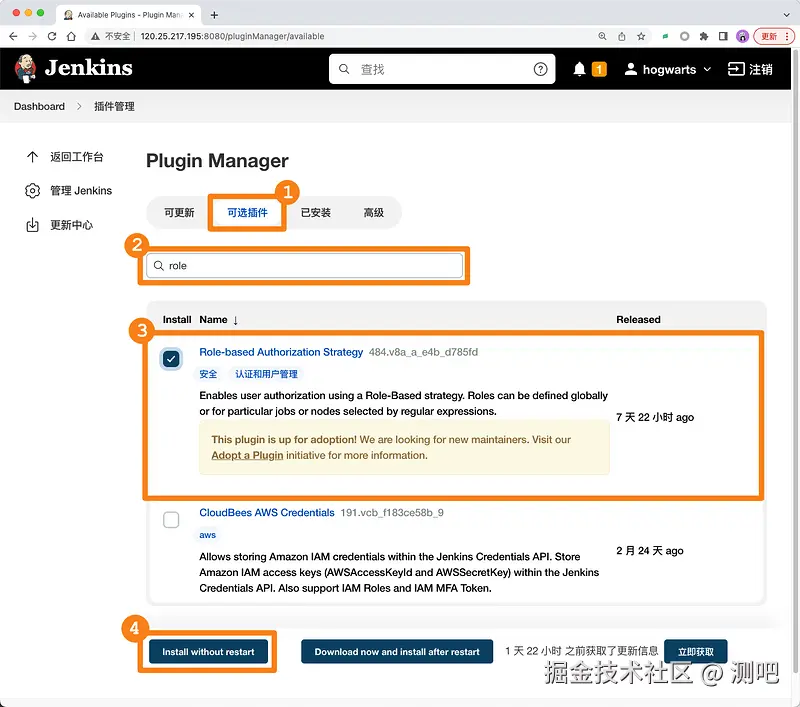
Task: Bookmark this page with star icon
Action: pos(641,36)
